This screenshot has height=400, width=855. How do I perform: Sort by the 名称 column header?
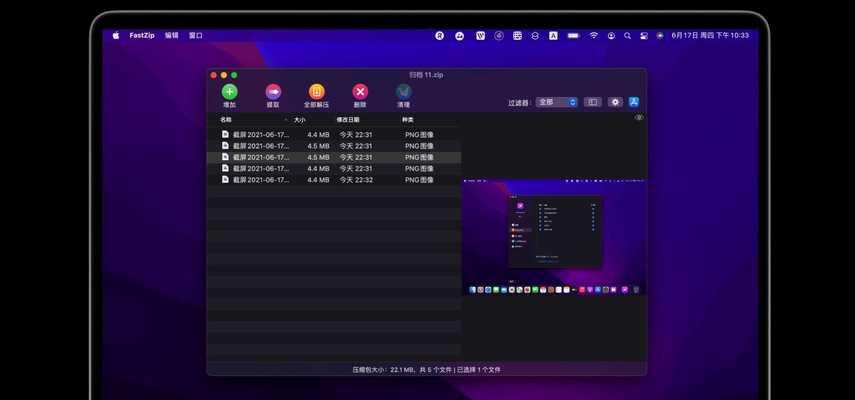point(226,119)
